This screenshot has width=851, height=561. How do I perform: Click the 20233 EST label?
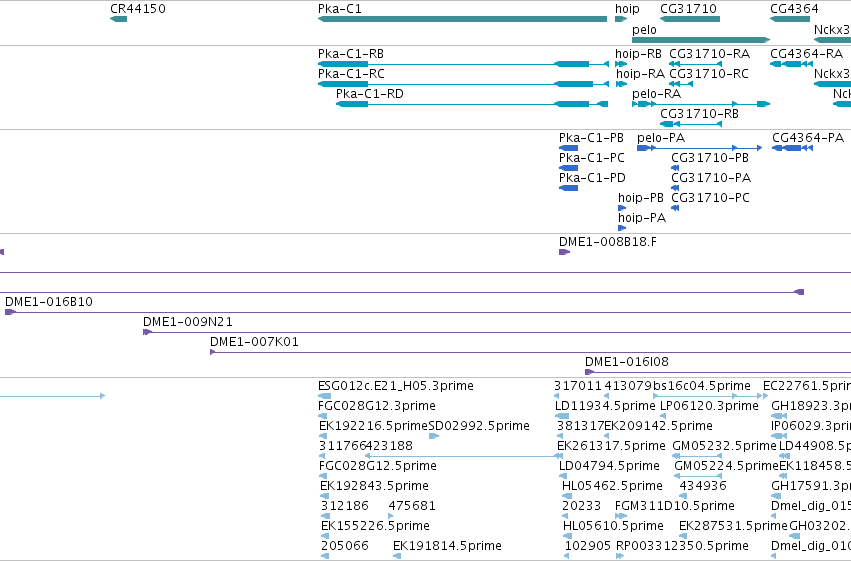point(581,507)
